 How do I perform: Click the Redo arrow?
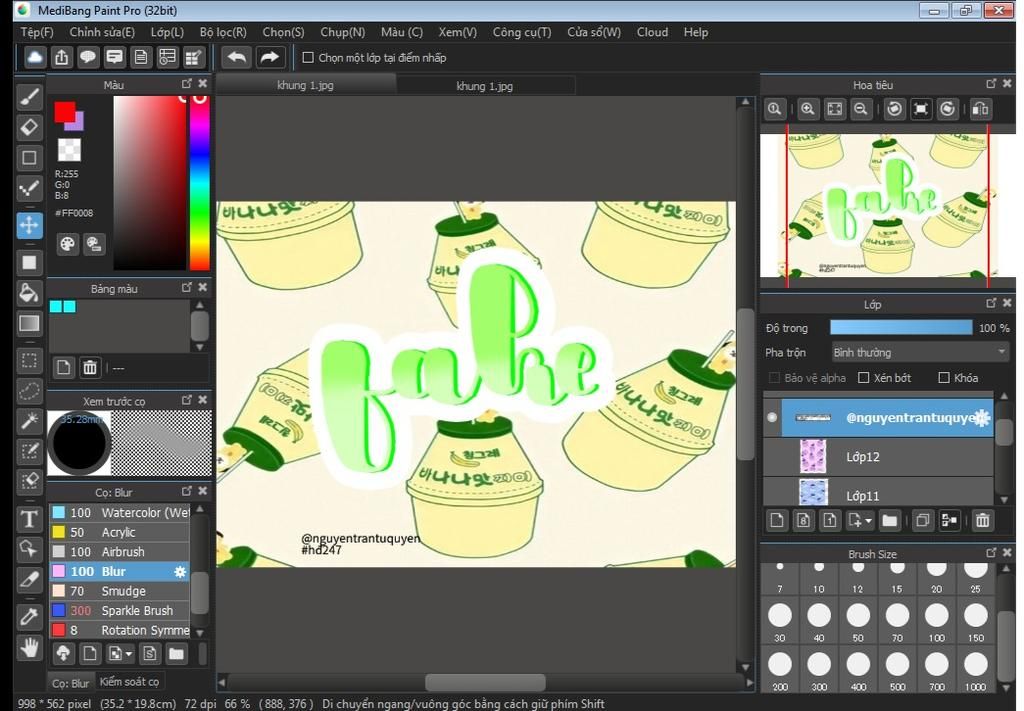coord(269,57)
